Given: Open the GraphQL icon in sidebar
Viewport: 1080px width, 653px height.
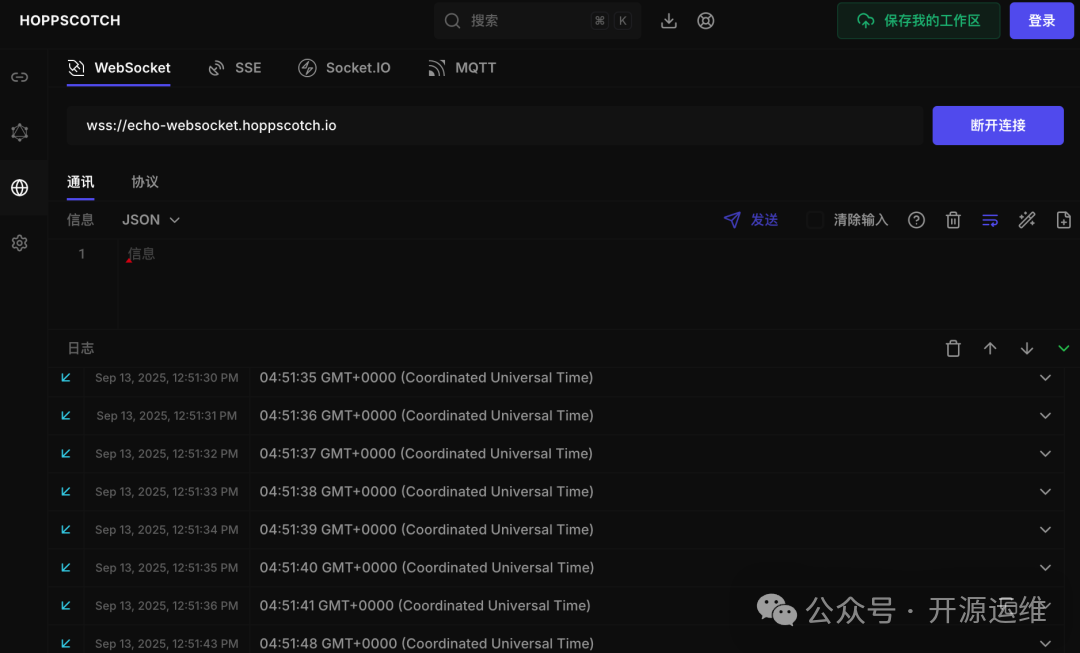Looking at the screenshot, I should [19, 132].
